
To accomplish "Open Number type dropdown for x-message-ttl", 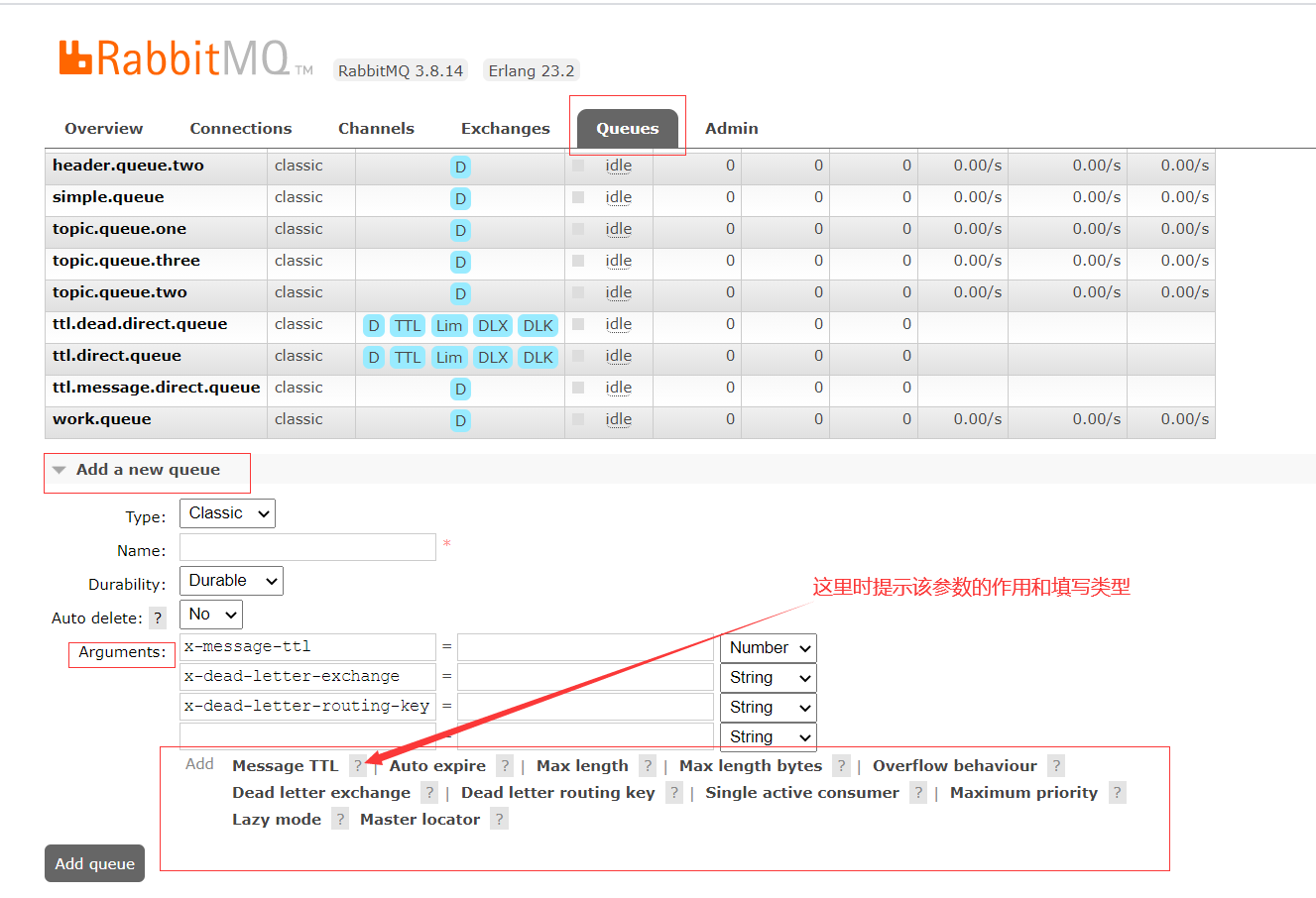I will pyautogui.click(x=769, y=648).
